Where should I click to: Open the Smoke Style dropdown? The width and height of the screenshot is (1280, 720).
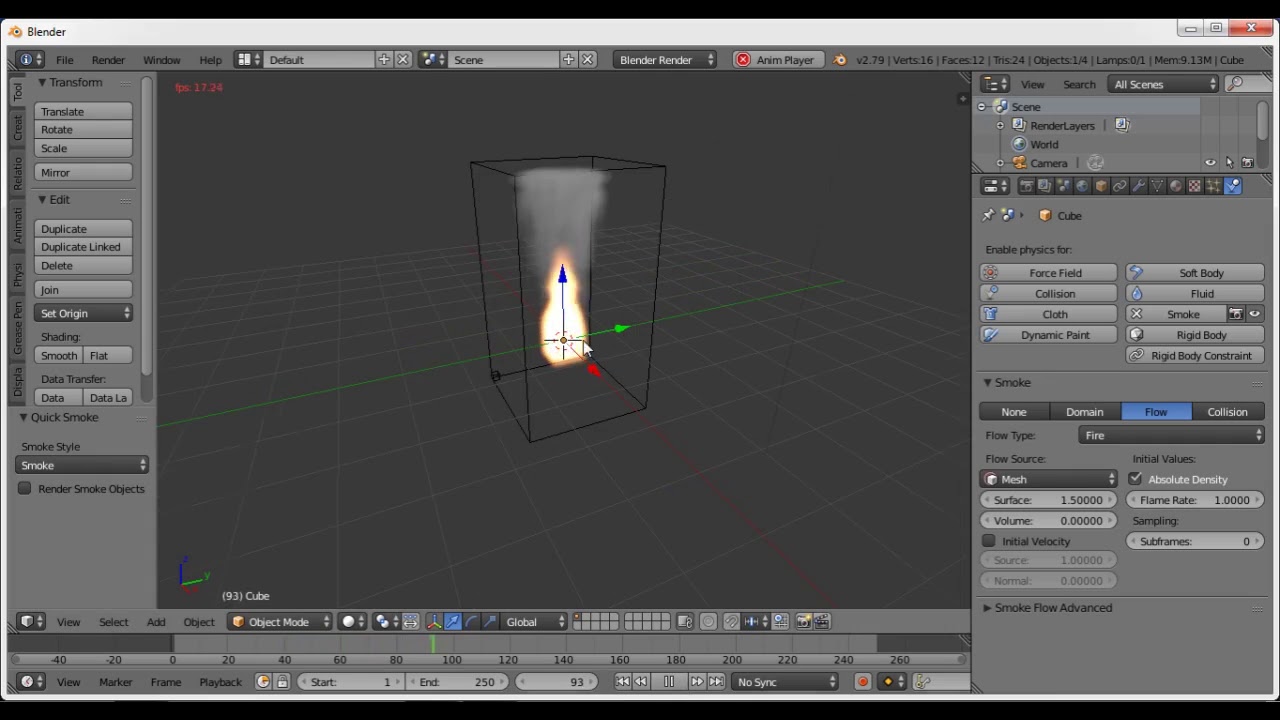pyautogui.click(x=83, y=465)
